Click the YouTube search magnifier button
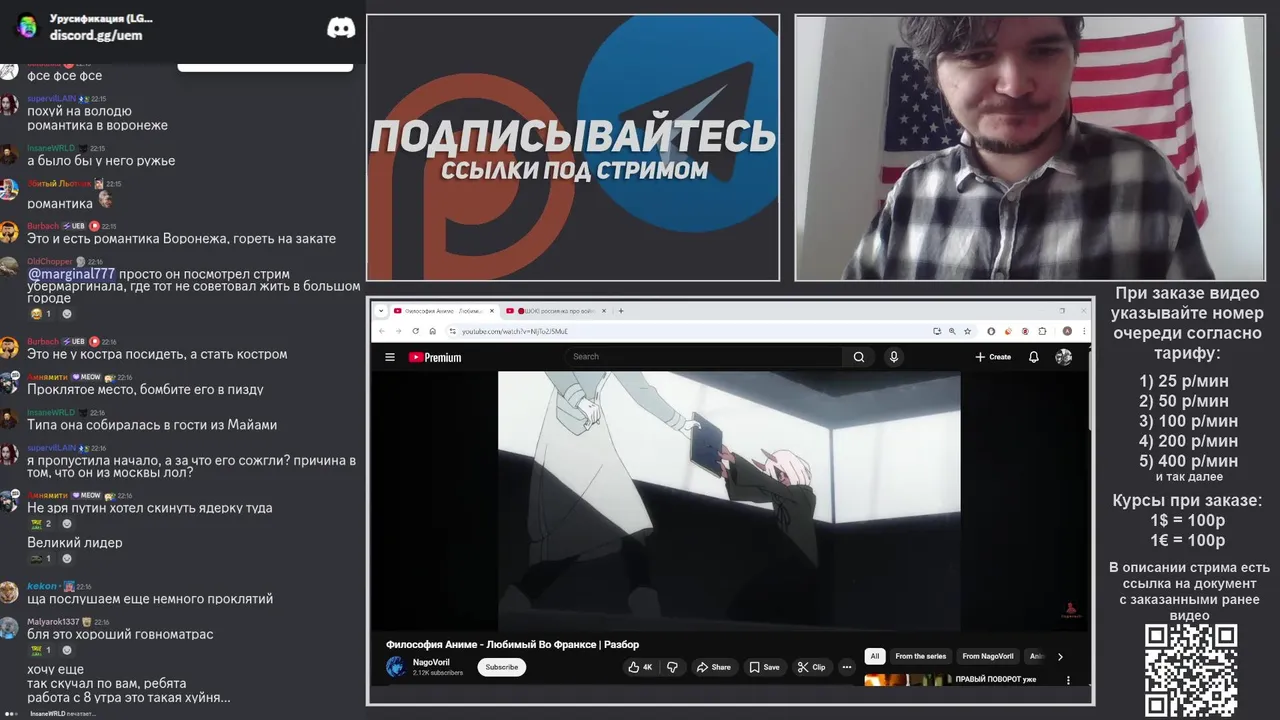Screen dimensions: 1280x720 pos(859,357)
